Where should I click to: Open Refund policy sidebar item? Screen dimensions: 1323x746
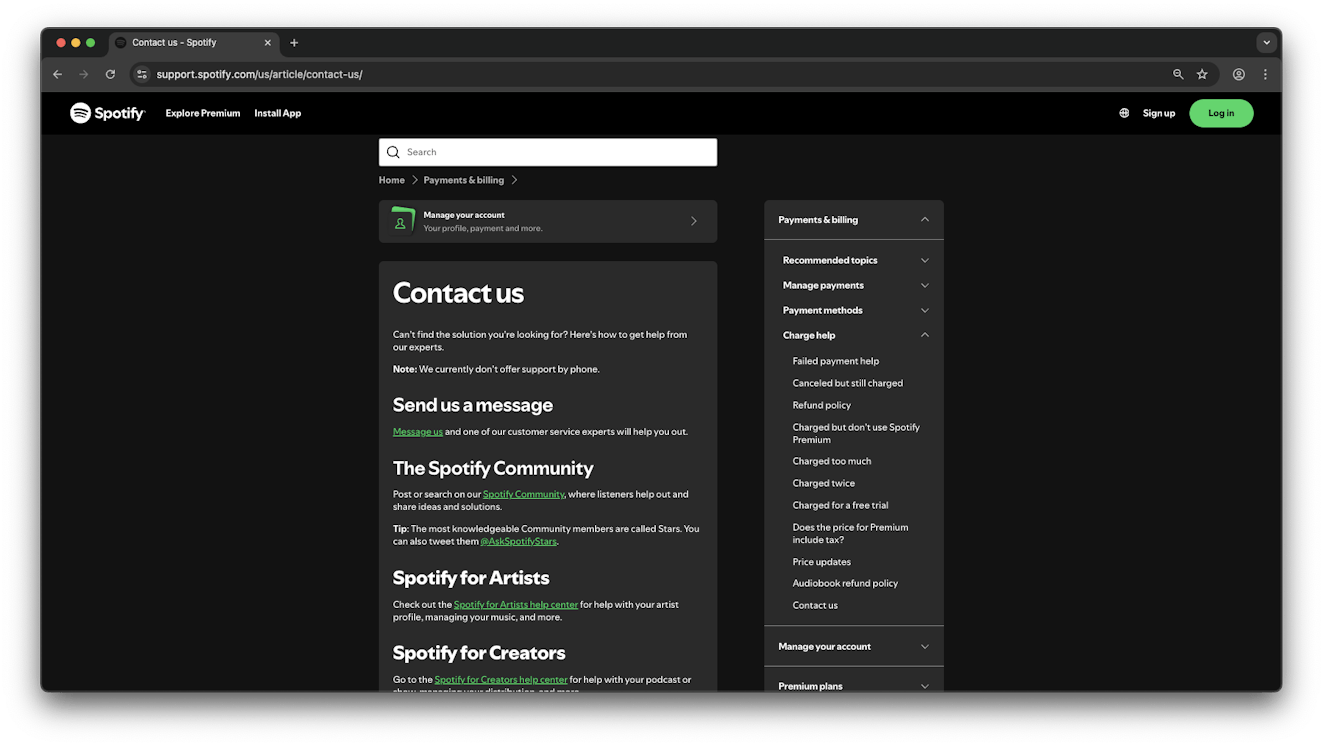click(x=822, y=405)
